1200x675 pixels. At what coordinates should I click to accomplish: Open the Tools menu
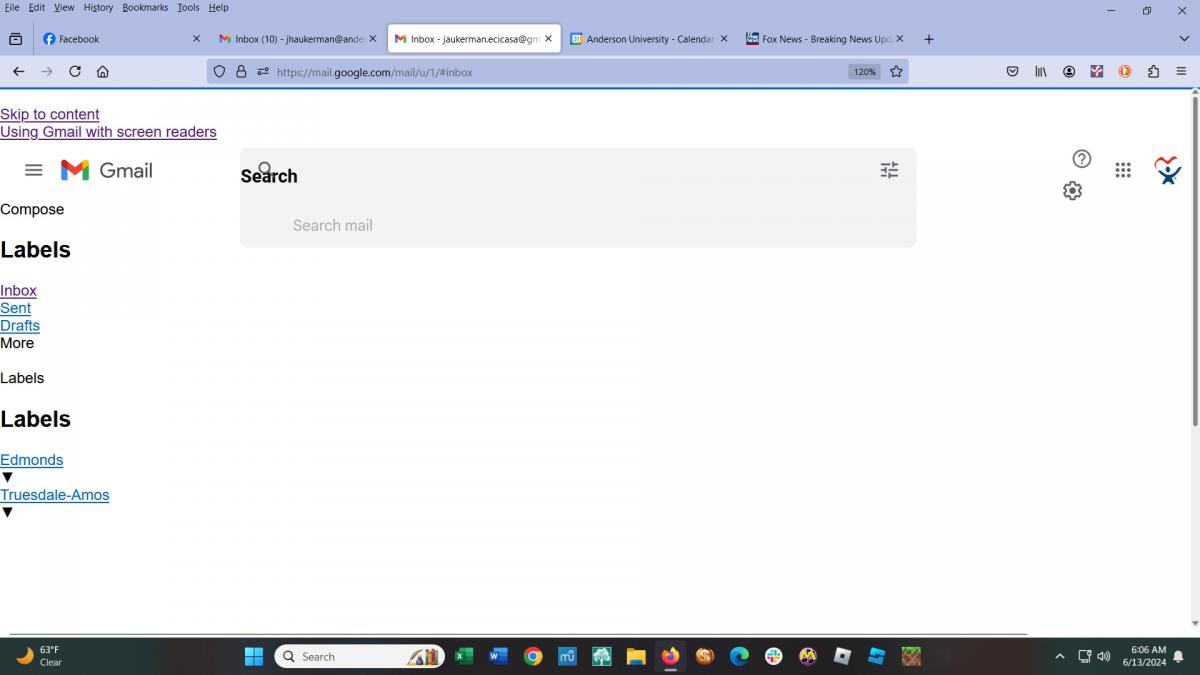coord(188,7)
